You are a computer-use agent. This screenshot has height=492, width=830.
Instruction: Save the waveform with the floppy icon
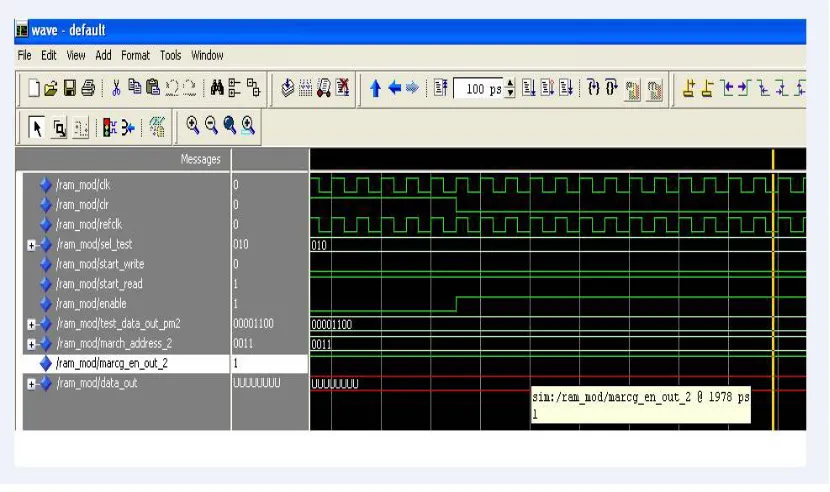click(x=69, y=88)
